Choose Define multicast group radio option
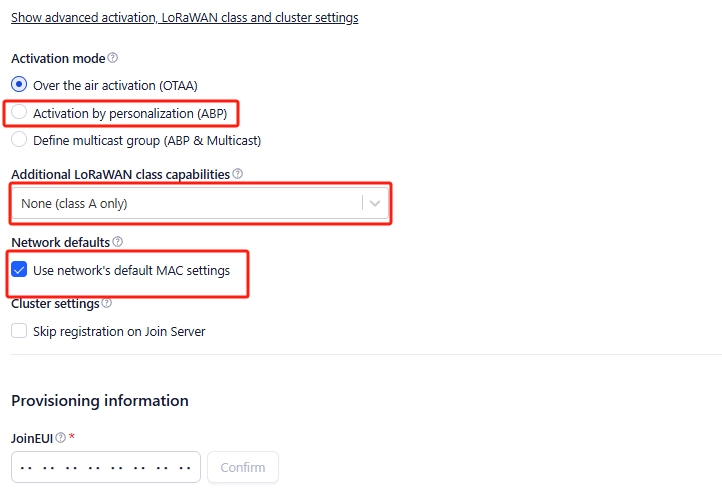Viewport: 722px width, 501px height. 19,141
